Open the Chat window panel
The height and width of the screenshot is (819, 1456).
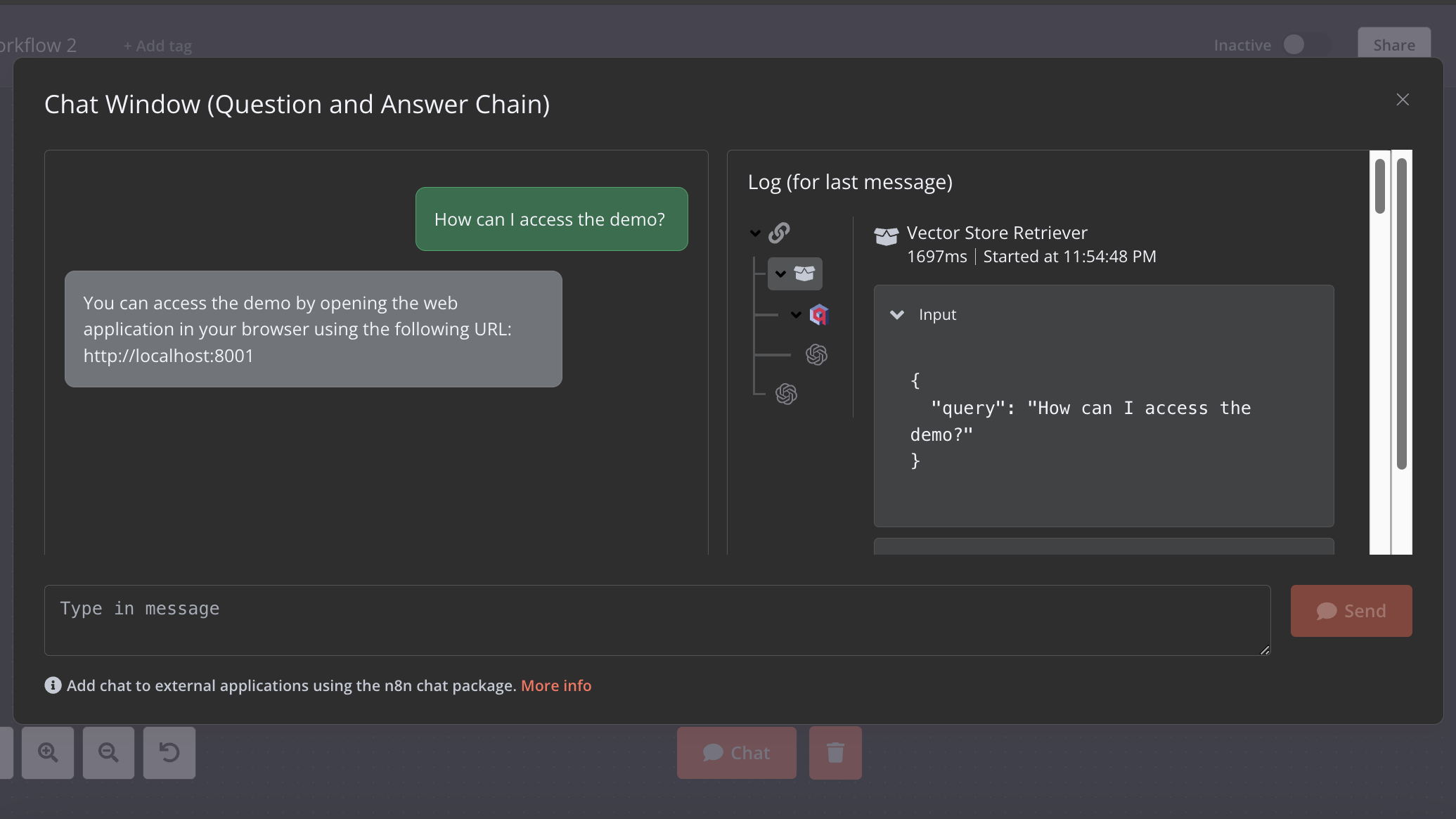coord(736,752)
